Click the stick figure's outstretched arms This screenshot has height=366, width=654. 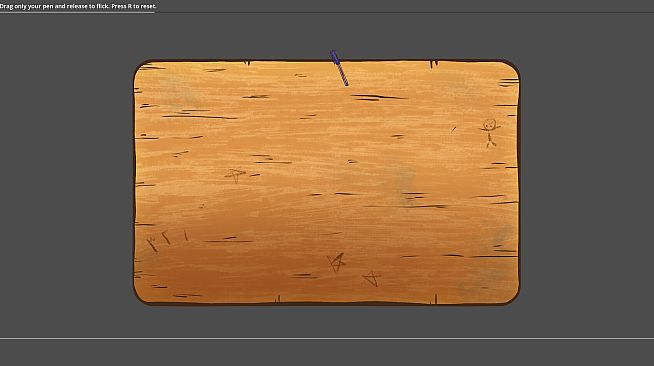pos(489,129)
